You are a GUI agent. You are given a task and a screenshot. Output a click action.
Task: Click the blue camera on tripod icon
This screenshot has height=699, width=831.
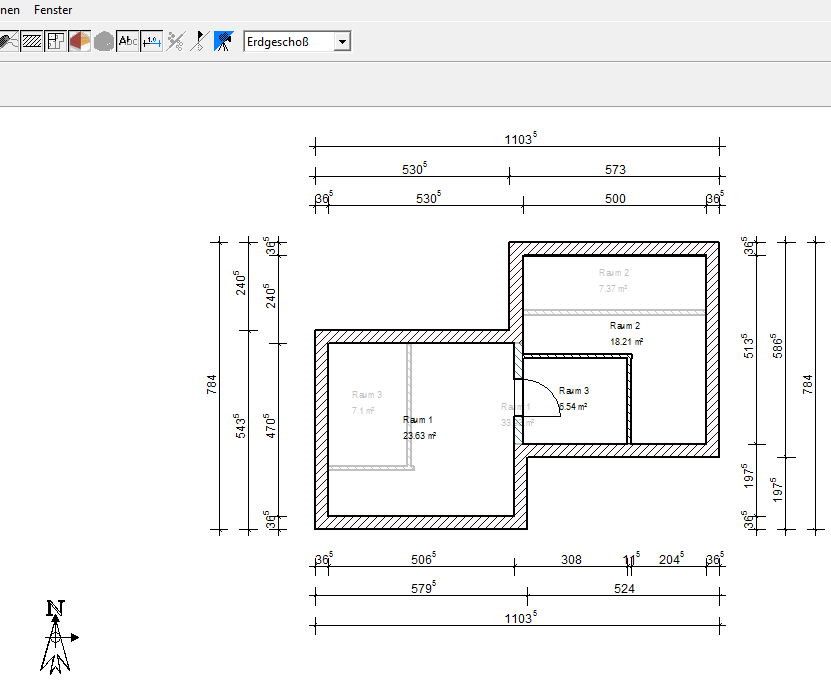point(224,41)
